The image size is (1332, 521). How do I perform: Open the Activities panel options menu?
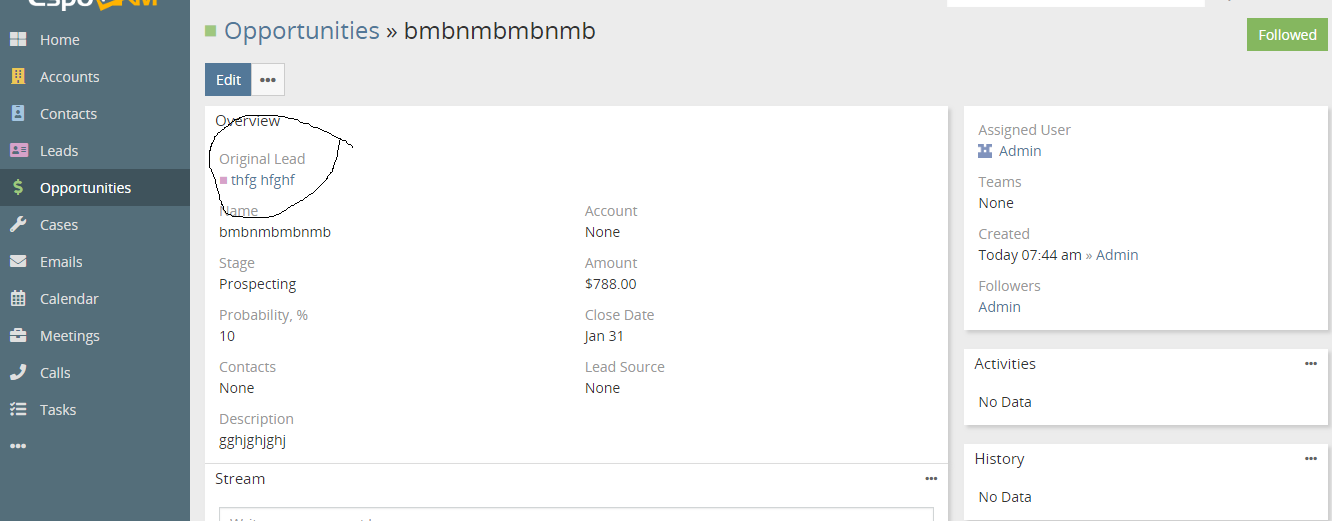1310,364
